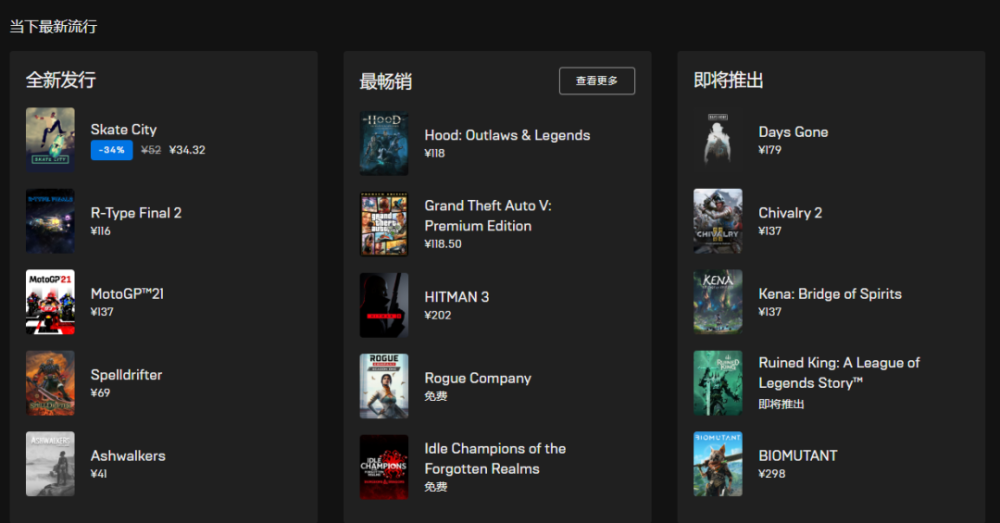Open the Kena: Bridge of Spirits title
Screen dimensions: 1000x523
tap(830, 294)
